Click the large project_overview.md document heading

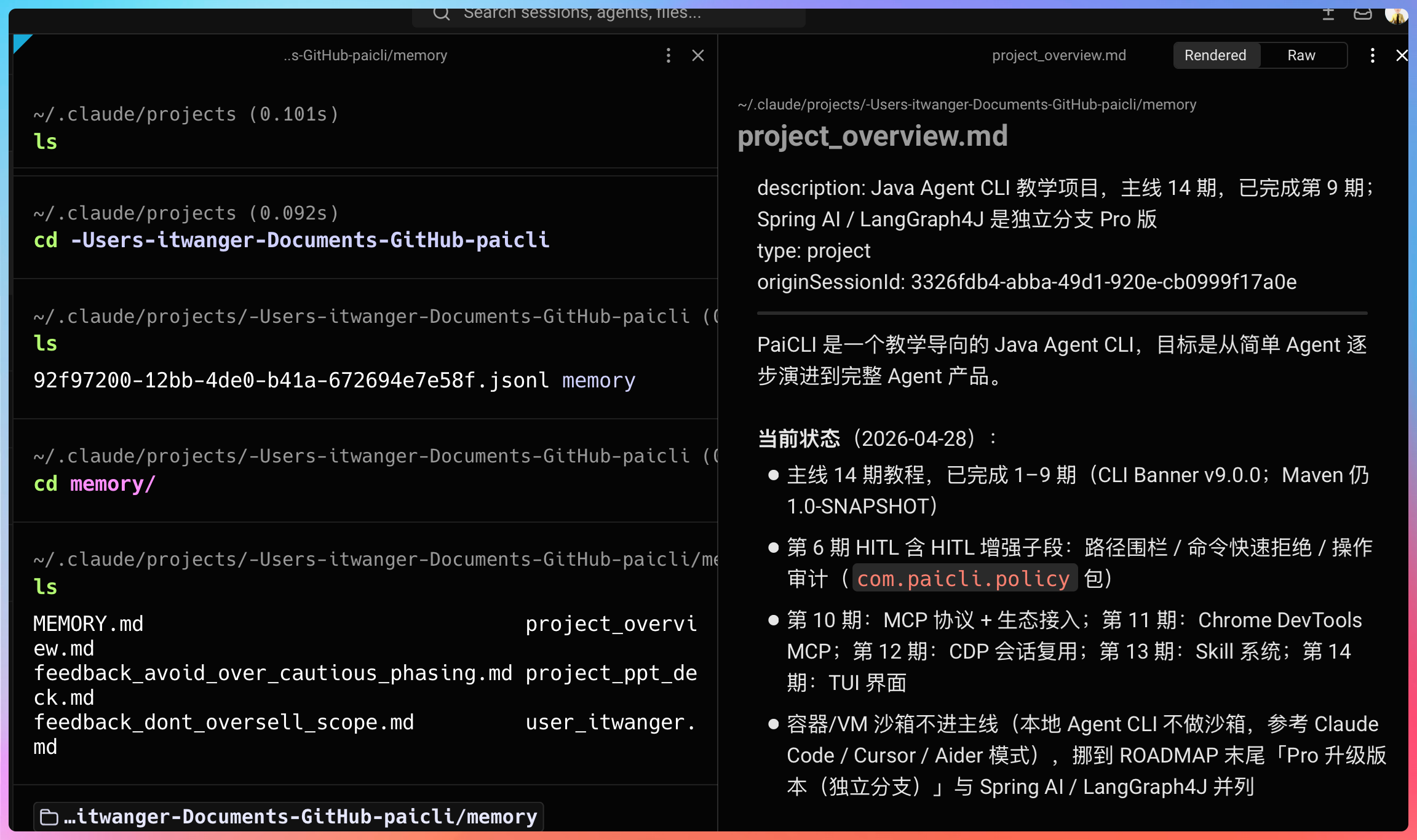873,136
